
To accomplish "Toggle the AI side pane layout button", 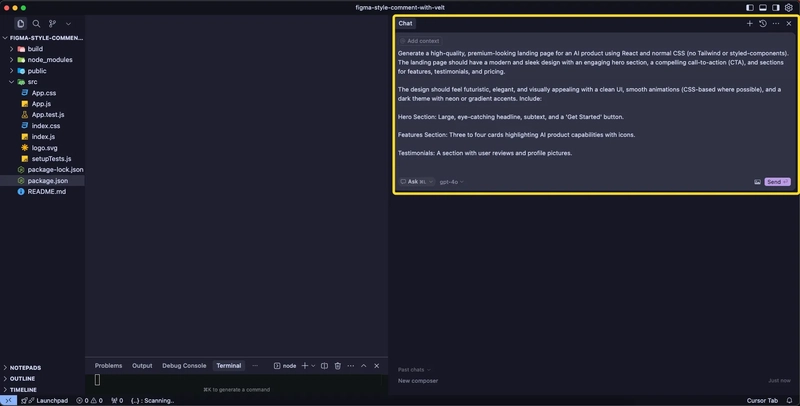I will pyautogui.click(x=775, y=7).
